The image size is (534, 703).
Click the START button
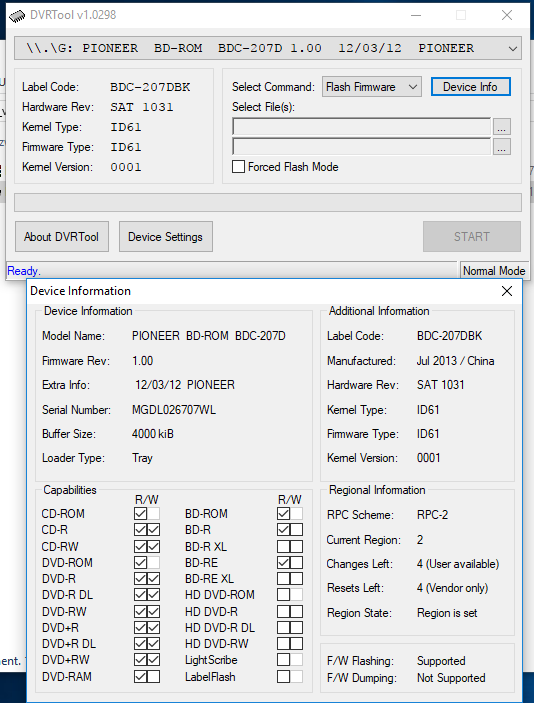[472, 237]
